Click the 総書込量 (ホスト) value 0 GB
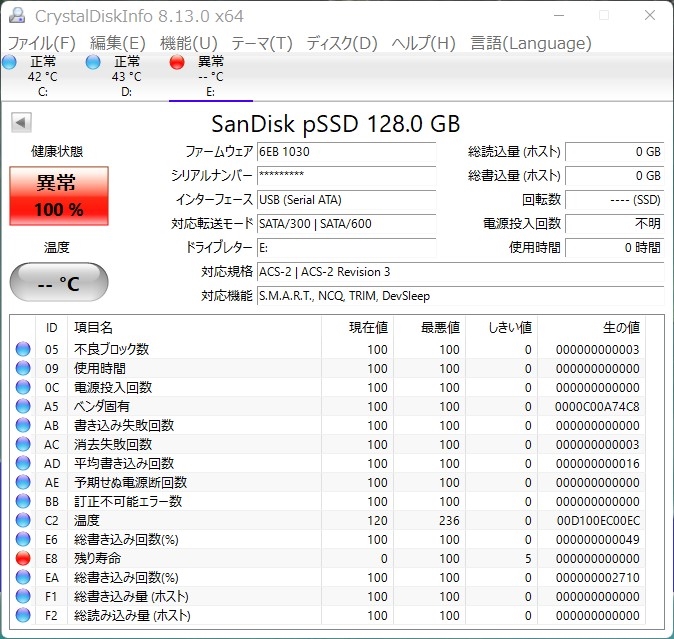Screen dimensions: 674x639 (x=615, y=176)
